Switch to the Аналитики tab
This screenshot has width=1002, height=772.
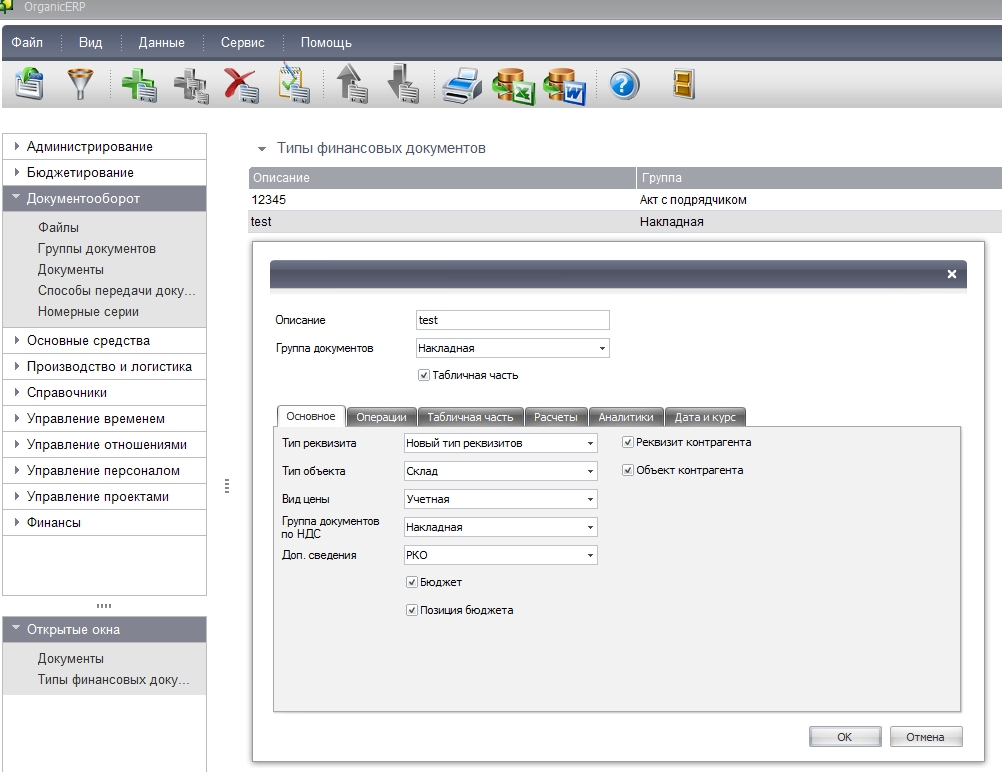[626, 417]
